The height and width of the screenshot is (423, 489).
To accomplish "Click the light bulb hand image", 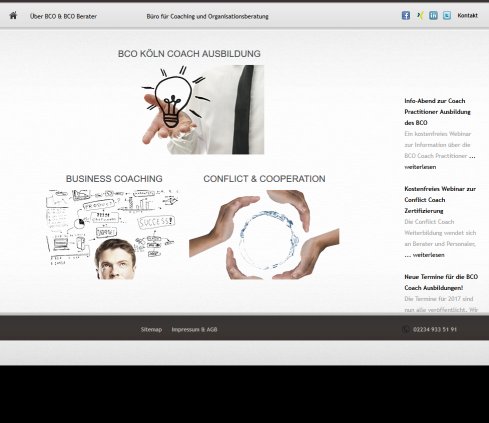I will point(202,110).
